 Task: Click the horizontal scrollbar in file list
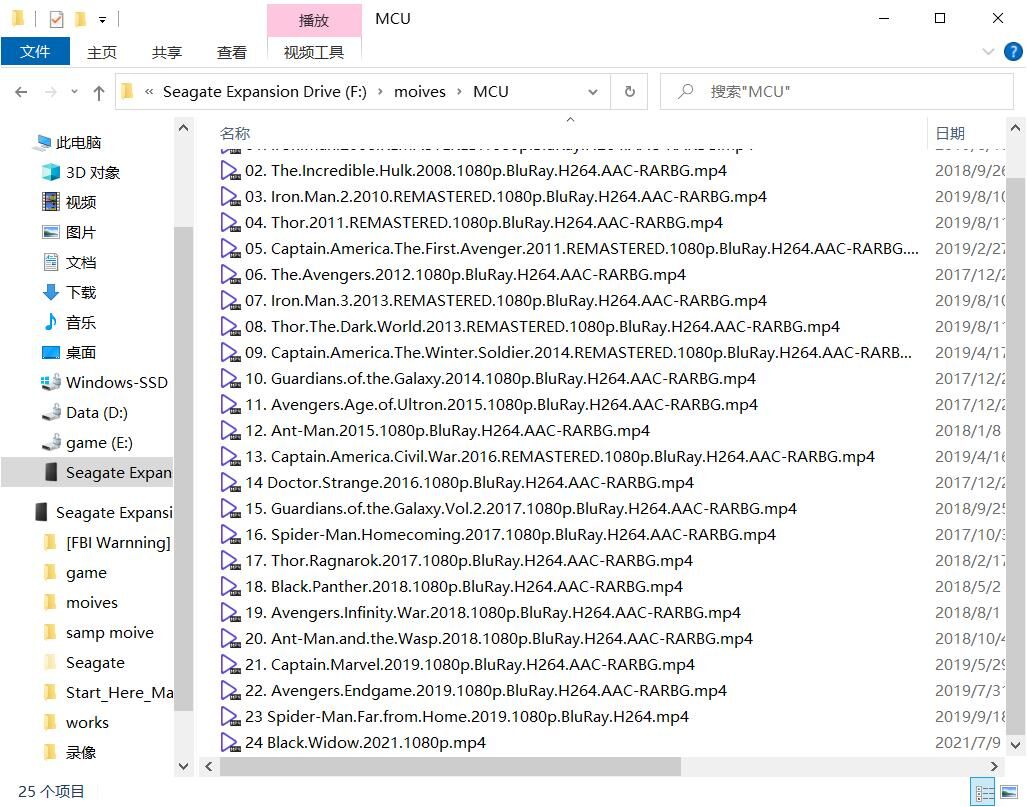[450, 767]
